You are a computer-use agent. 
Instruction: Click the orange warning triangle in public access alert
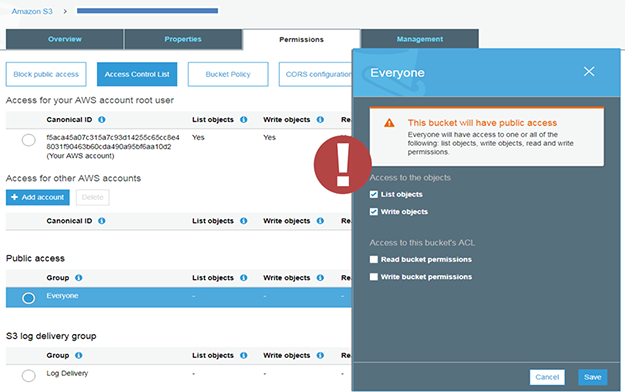click(389, 123)
